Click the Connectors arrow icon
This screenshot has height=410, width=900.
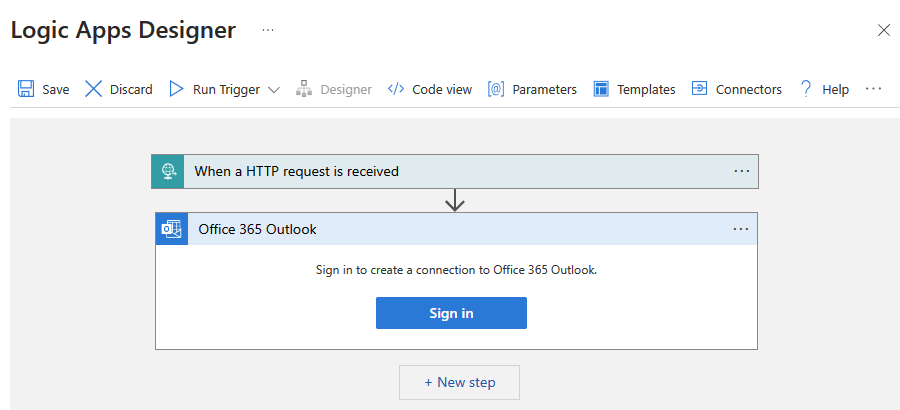point(700,89)
